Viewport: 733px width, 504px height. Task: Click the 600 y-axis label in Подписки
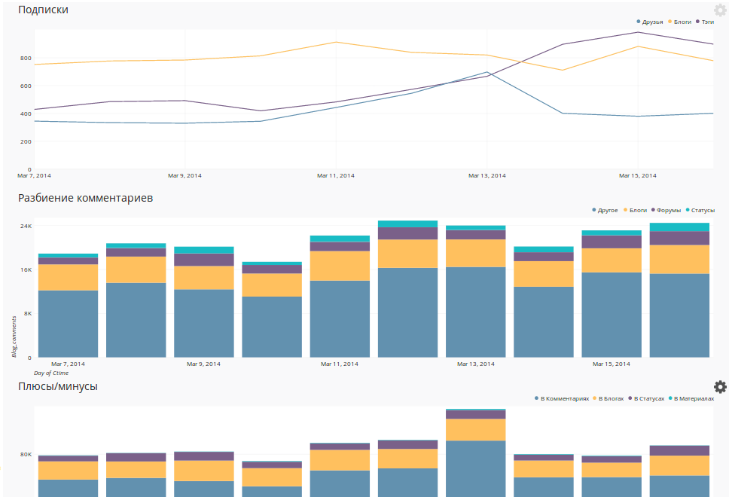click(26, 86)
